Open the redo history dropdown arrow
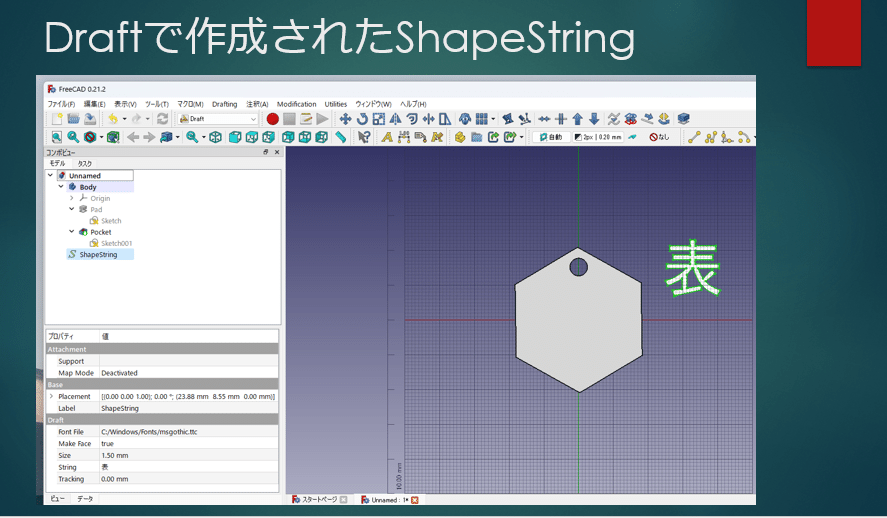Image resolution: width=887 pixels, height=518 pixels. click(148, 119)
